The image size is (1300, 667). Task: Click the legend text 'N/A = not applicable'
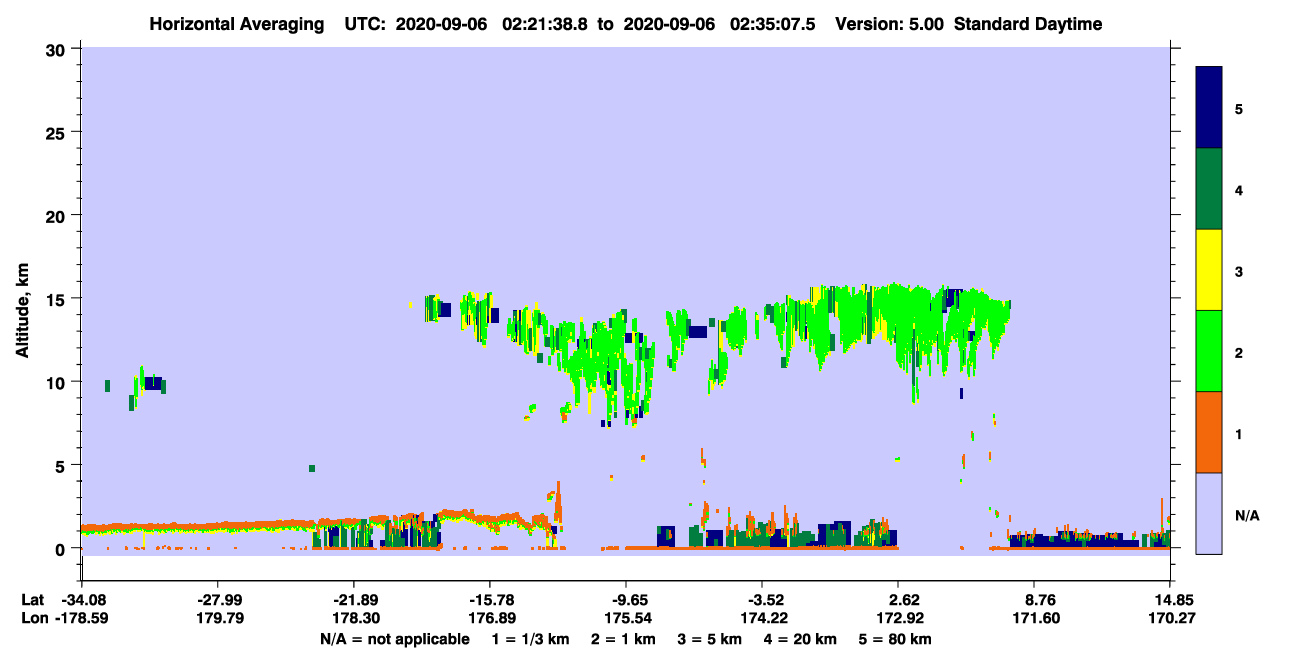click(394, 639)
